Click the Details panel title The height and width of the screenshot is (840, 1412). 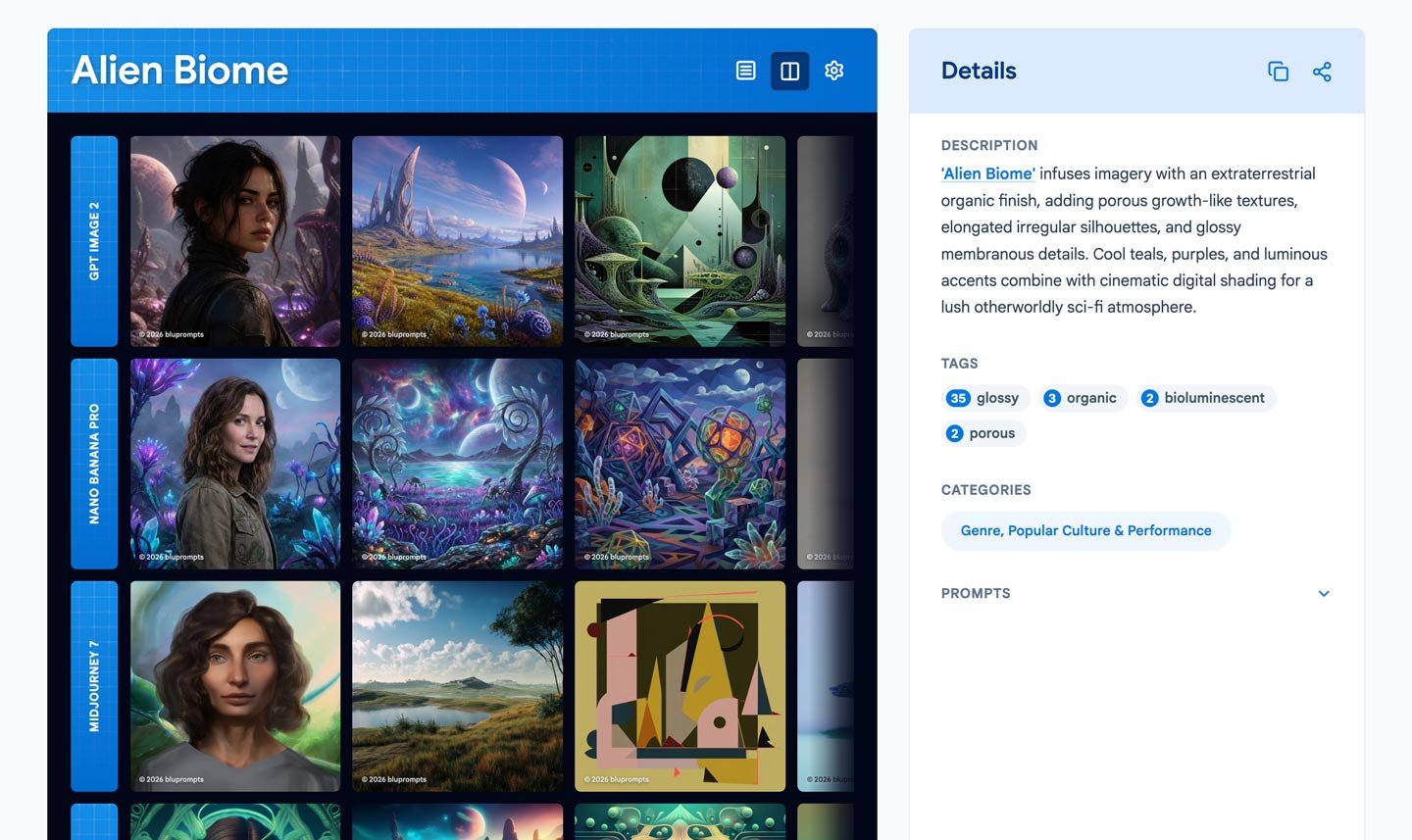979,71
